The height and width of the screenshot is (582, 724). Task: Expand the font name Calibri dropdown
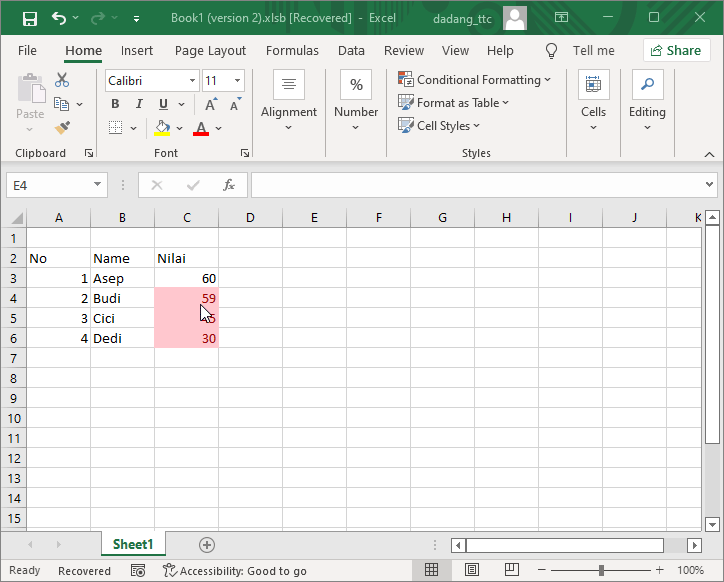pyautogui.click(x=191, y=81)
